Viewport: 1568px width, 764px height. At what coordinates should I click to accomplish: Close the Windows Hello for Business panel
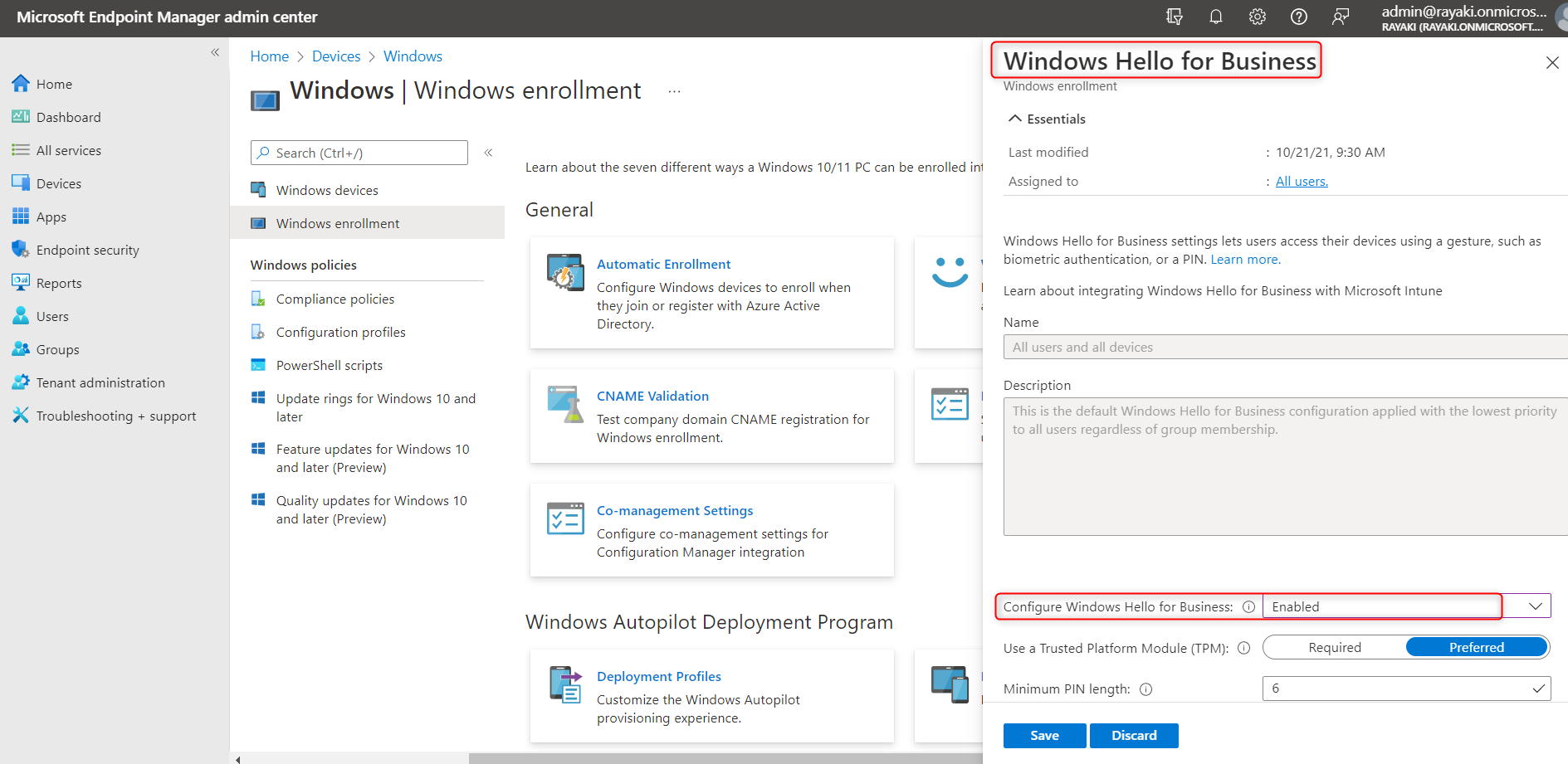coord(1551,62)
